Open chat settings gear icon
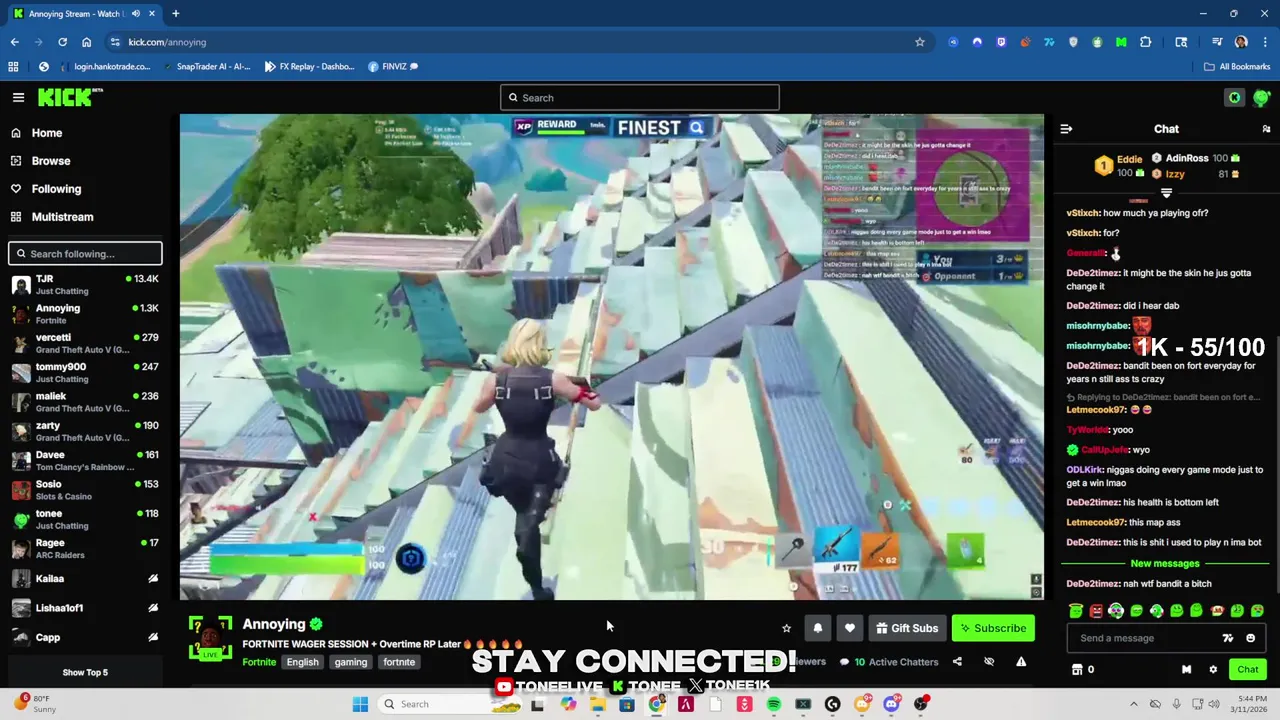 tap(1213, 670)
